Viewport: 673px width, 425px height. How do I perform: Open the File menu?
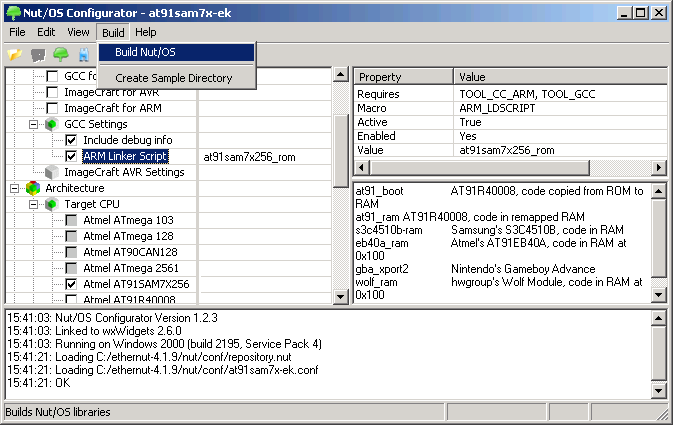click(x=17, y=32)
